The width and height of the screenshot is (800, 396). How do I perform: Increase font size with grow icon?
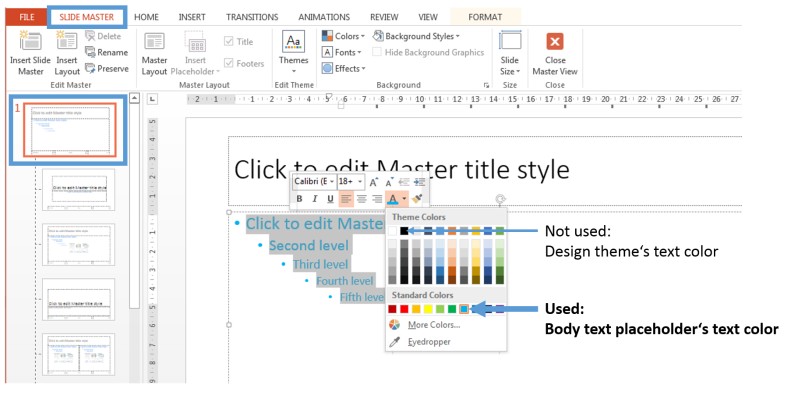[374, 182]
